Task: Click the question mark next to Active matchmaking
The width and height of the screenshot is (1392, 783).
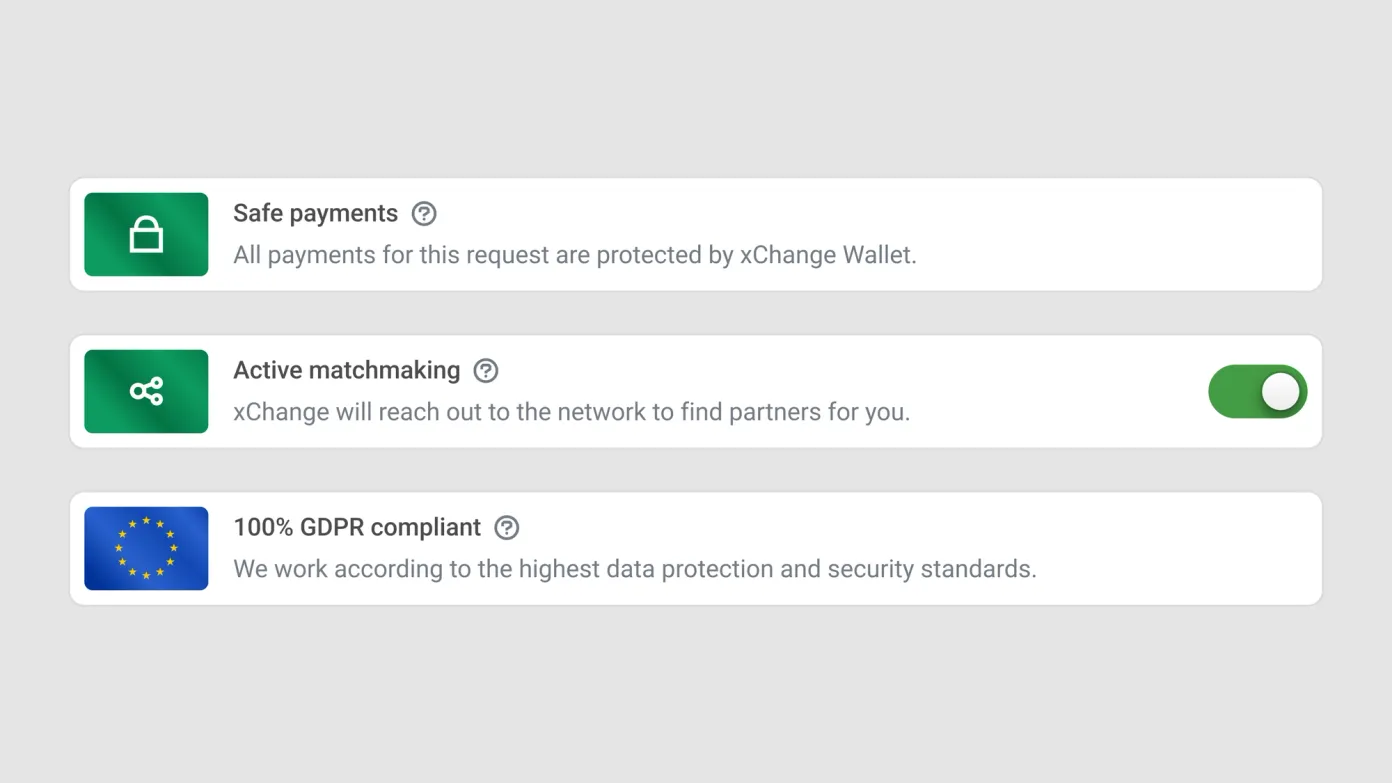Action: 486,370
